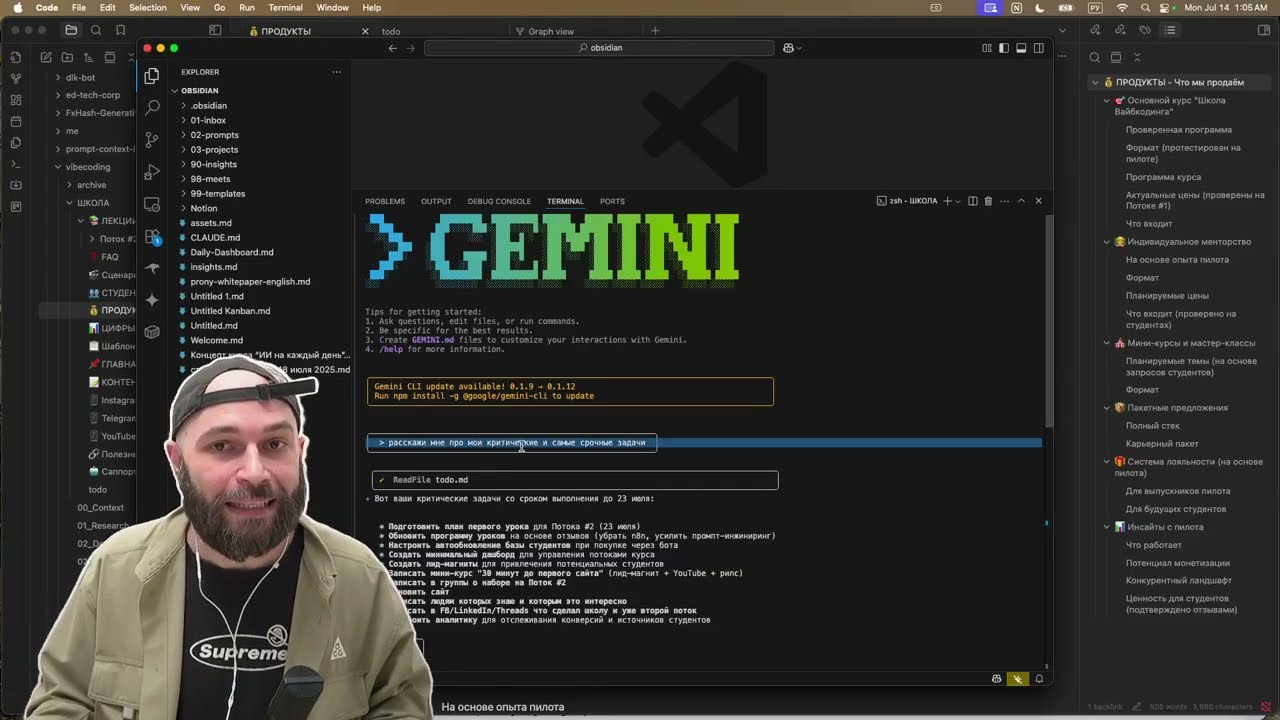Click the obsidian command center search field
The image size is (1280, 720).
click(x=600, y=48)
